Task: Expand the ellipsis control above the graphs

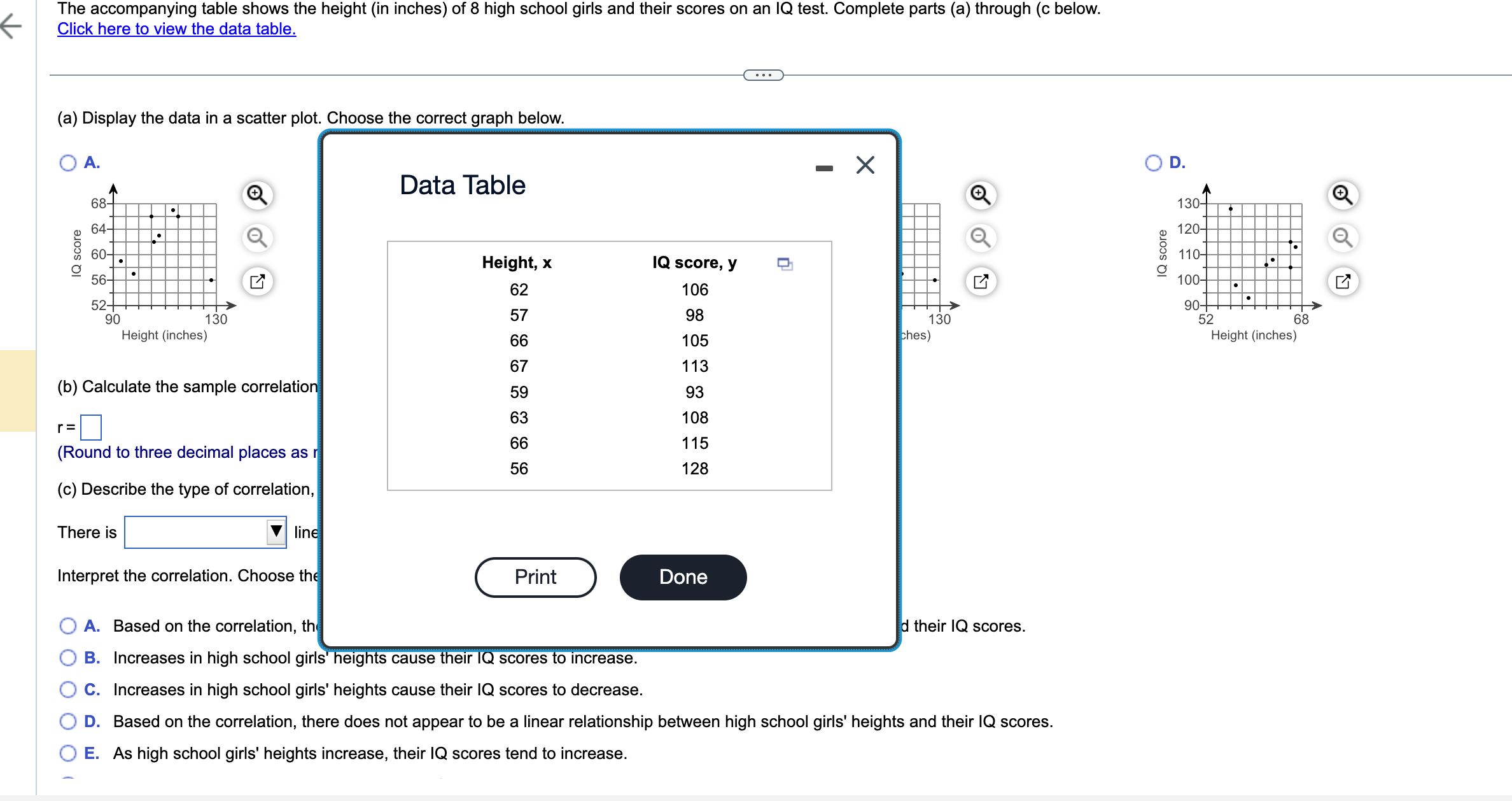Action: [x=762, y=75]
